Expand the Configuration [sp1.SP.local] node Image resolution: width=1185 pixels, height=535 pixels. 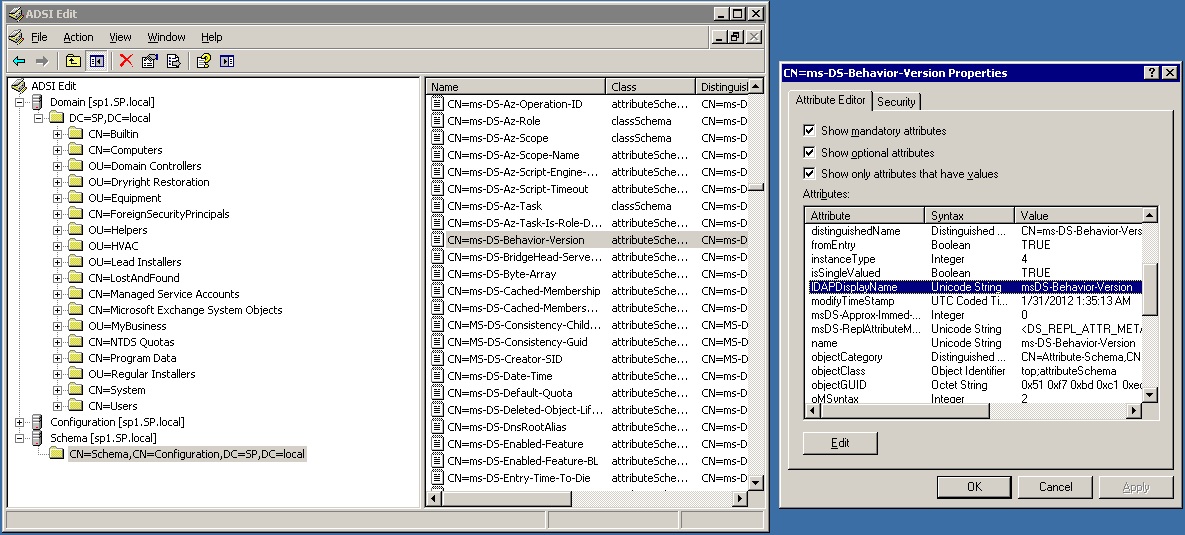[x=20, y=422]
